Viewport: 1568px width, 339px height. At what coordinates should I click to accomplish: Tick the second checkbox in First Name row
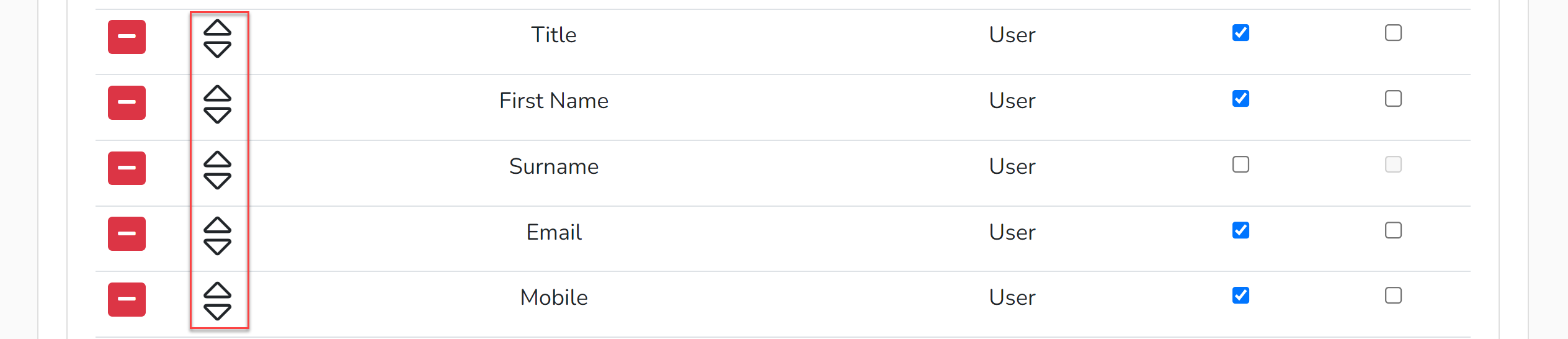(1393, 99)
